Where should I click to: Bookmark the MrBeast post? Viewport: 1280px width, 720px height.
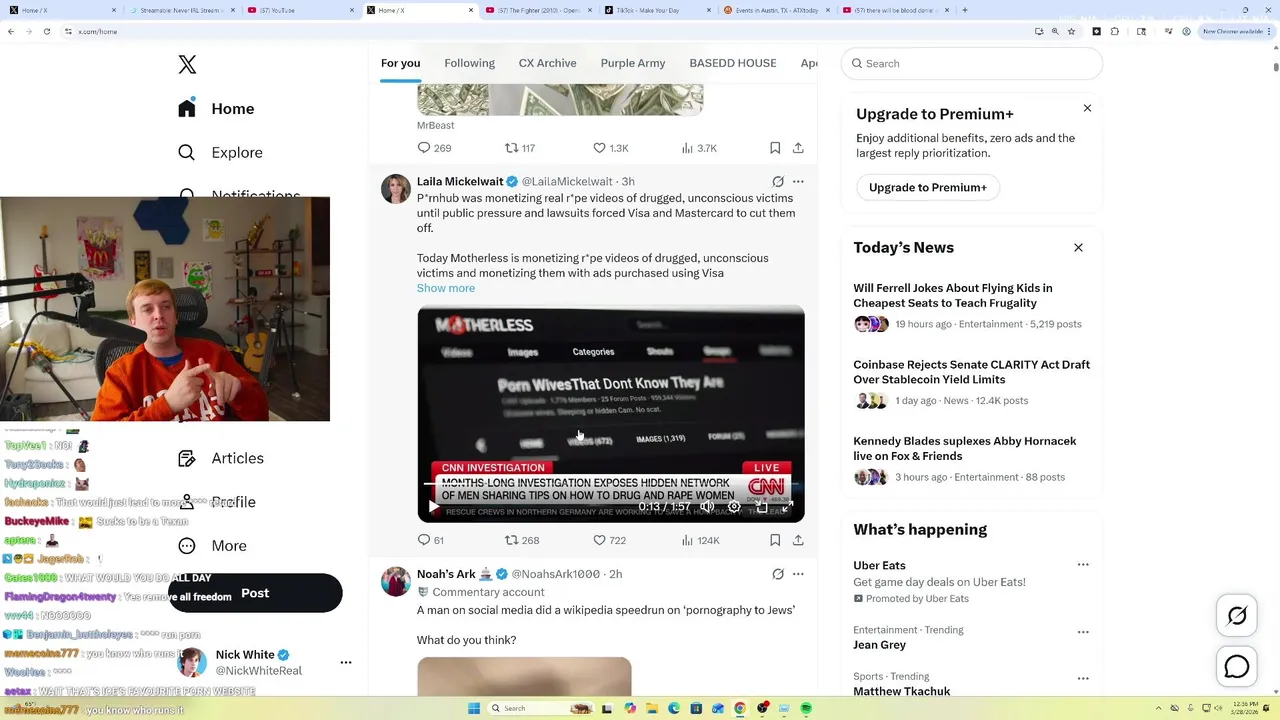pos(775,148)
